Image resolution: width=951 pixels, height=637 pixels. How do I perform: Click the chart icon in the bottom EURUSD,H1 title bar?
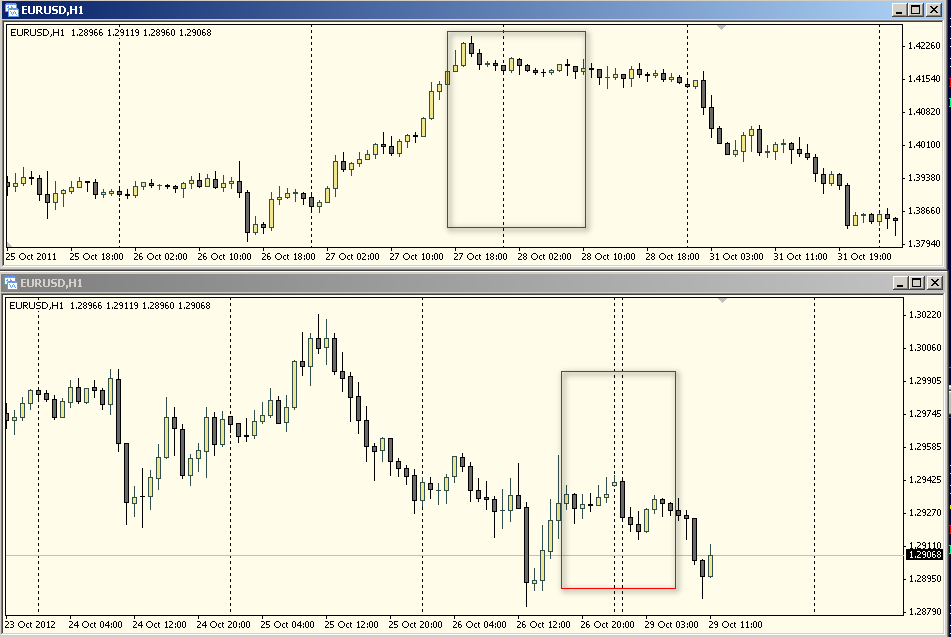click(x=11, y=283)
